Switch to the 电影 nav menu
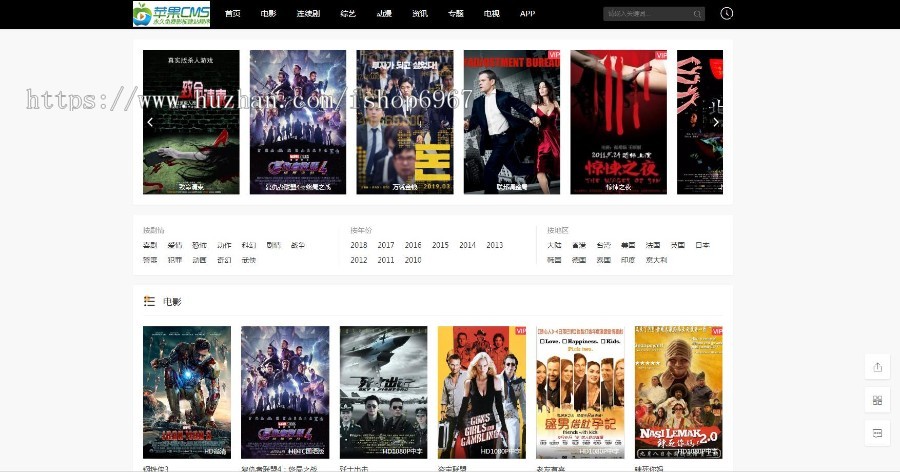 coord(268,14)
